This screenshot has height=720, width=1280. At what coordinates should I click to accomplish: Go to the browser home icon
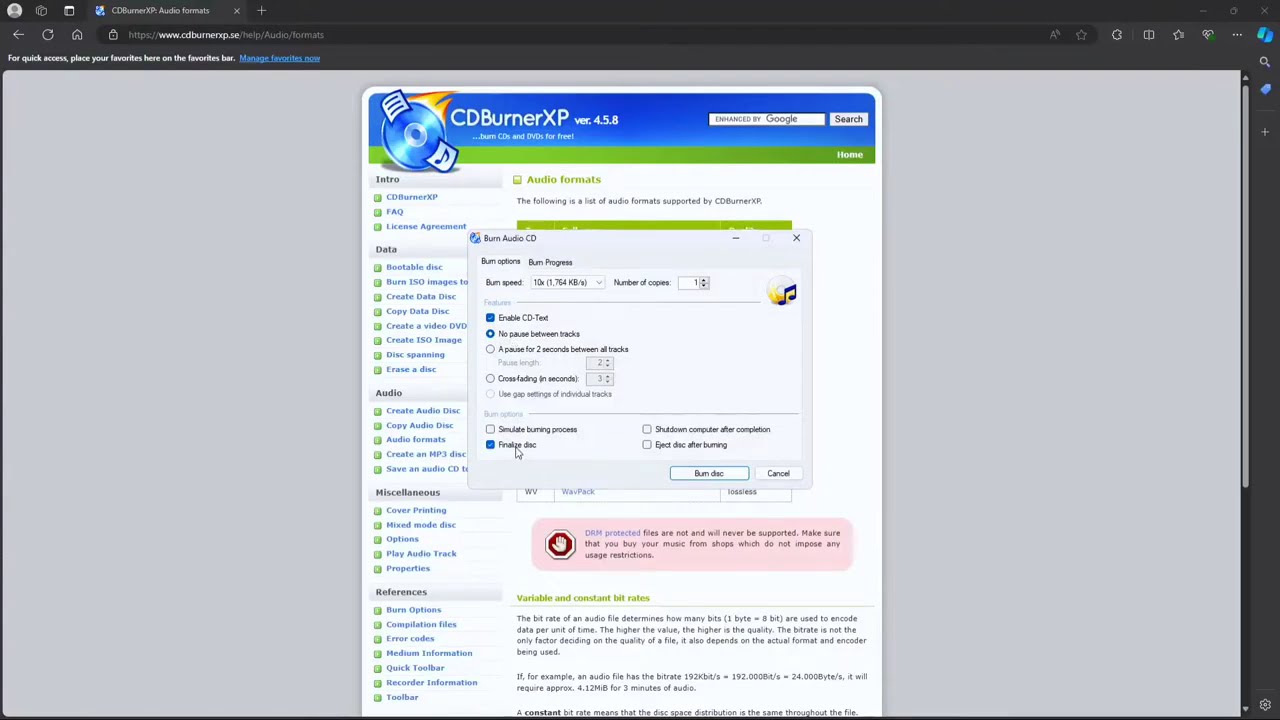tap(77, 35)
